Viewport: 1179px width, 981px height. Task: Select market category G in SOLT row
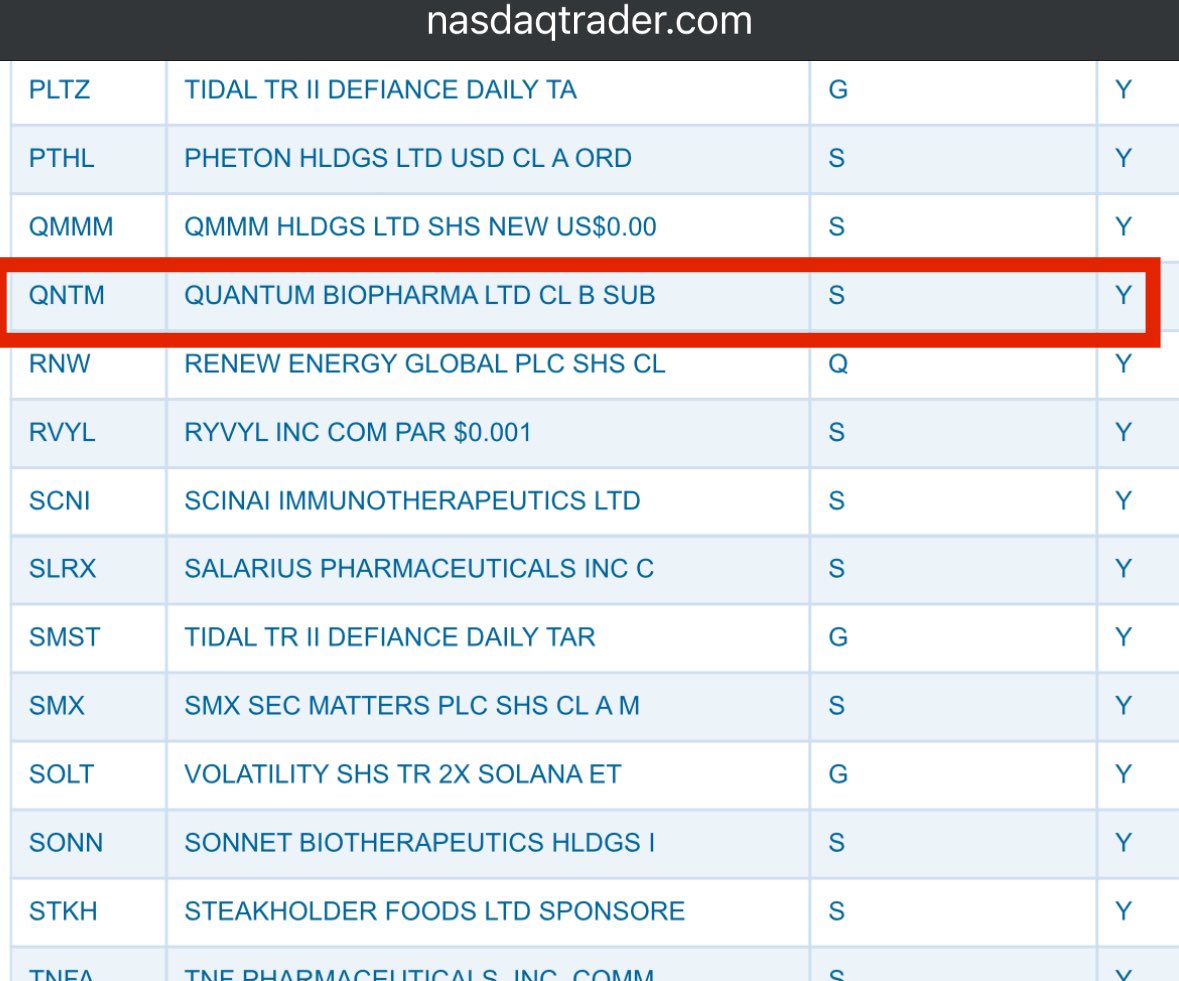coord(838,774)
